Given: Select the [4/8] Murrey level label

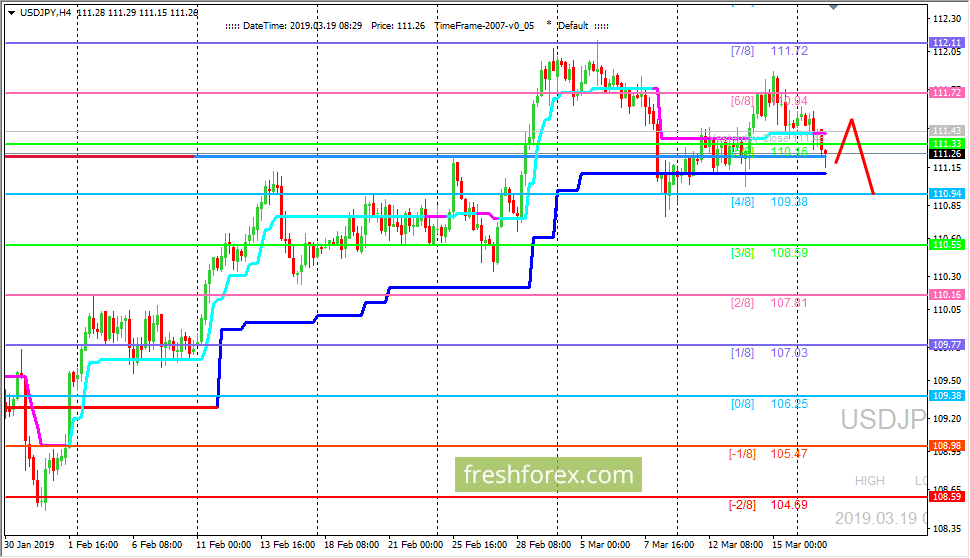Looking at the screenshot, I should [x=742, y=202].
